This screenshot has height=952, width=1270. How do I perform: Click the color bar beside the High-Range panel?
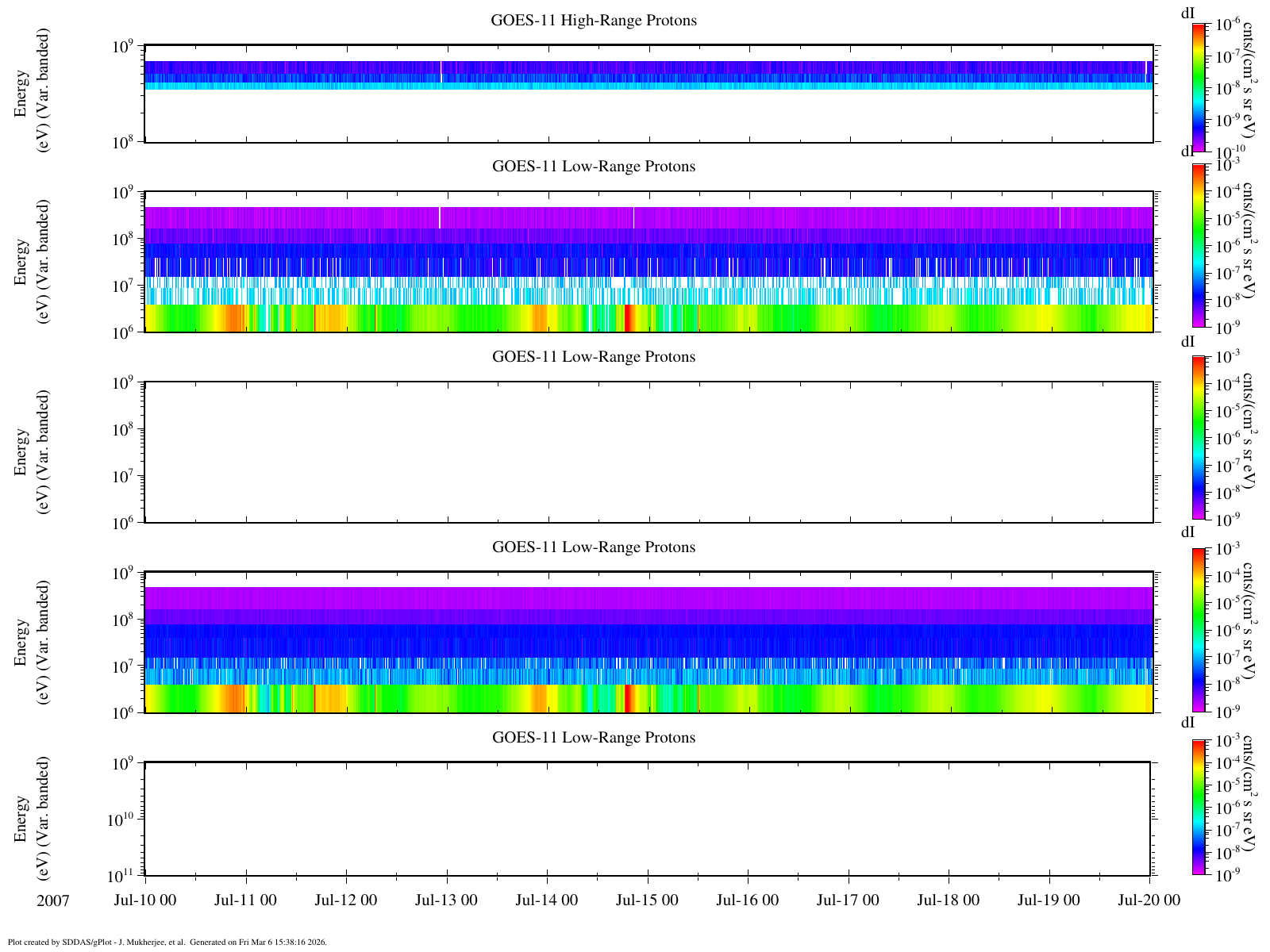[x=1199, y=87]
